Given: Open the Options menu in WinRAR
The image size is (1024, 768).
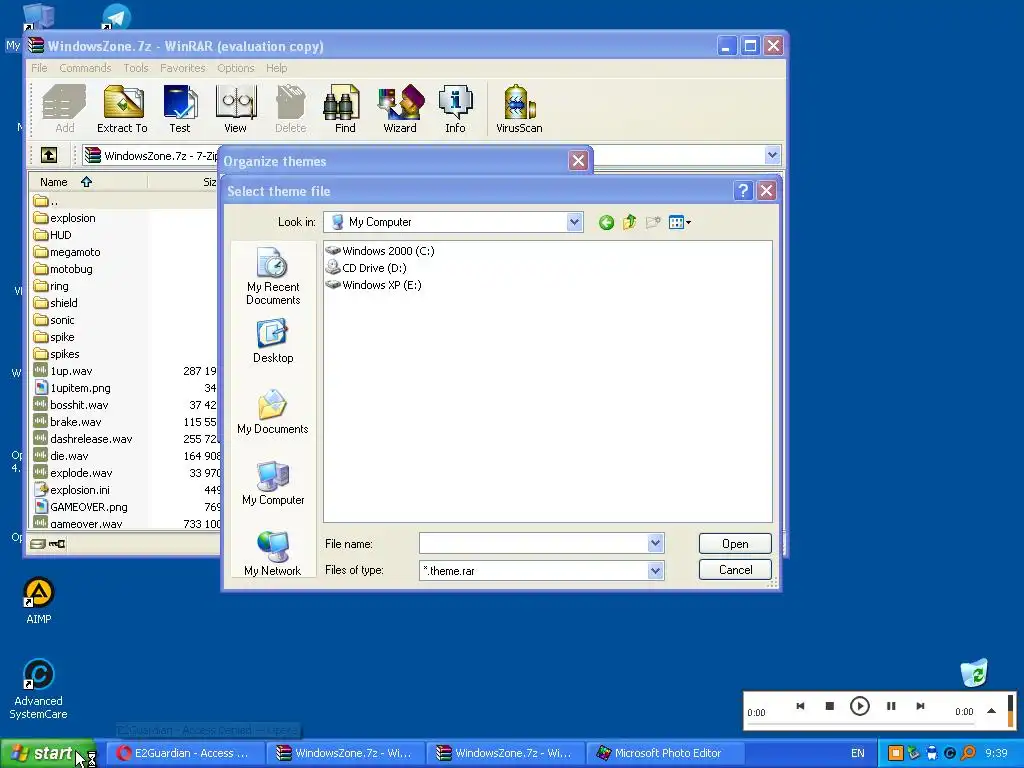Looking at the screenshot, I should [236, 68].
